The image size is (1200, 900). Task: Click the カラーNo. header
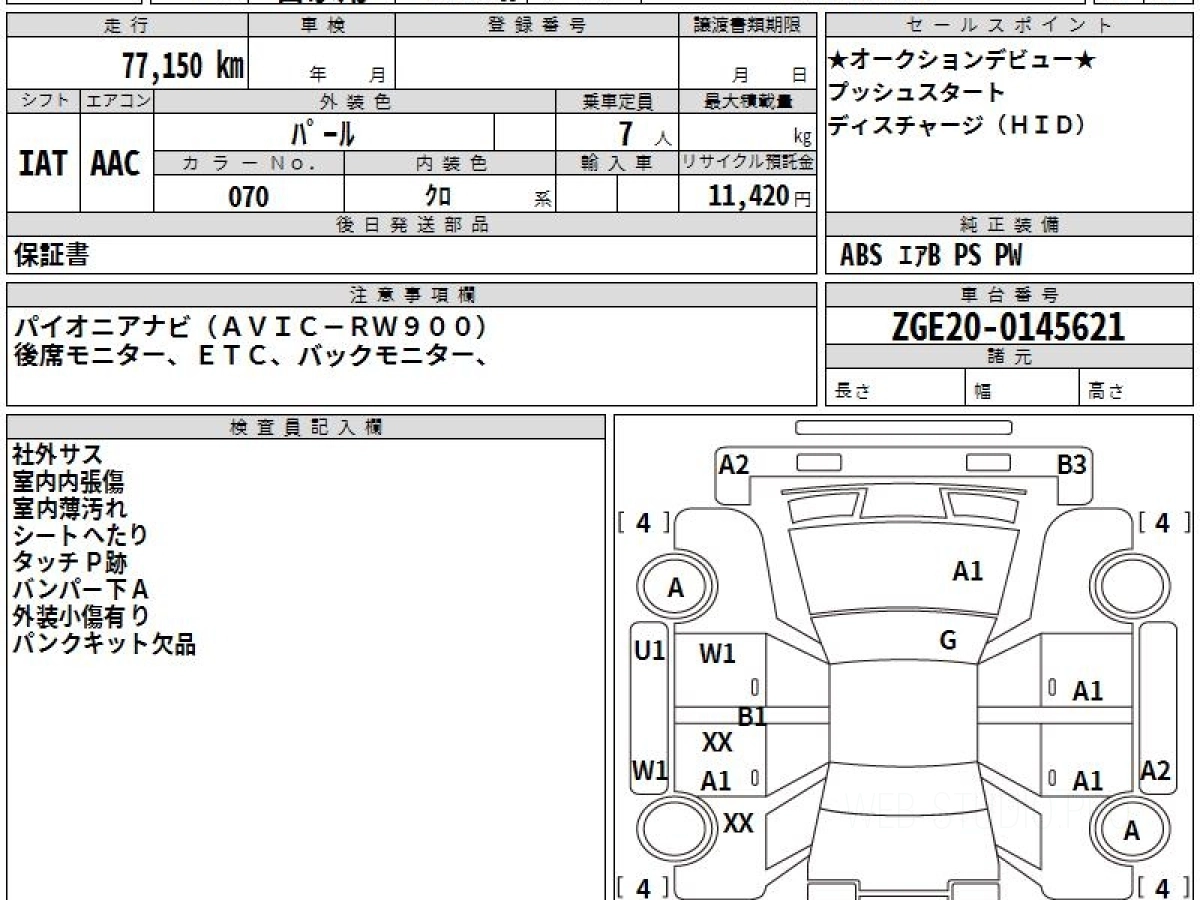pyautogui.click(x=249, y=163)
